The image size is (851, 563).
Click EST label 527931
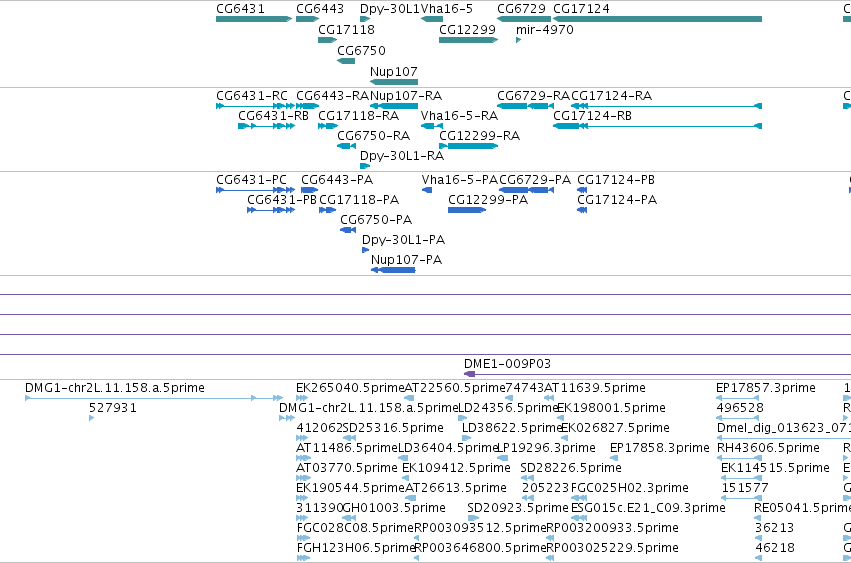coord(113,408)
